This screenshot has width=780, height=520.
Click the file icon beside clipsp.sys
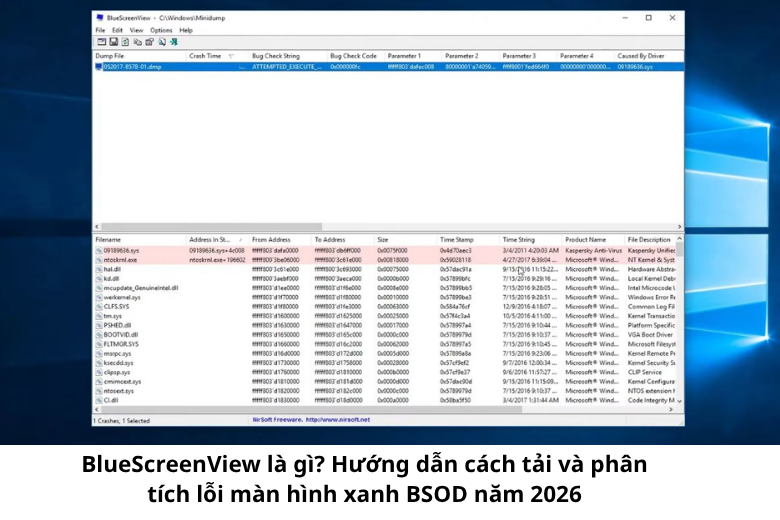tap(99, 372)
